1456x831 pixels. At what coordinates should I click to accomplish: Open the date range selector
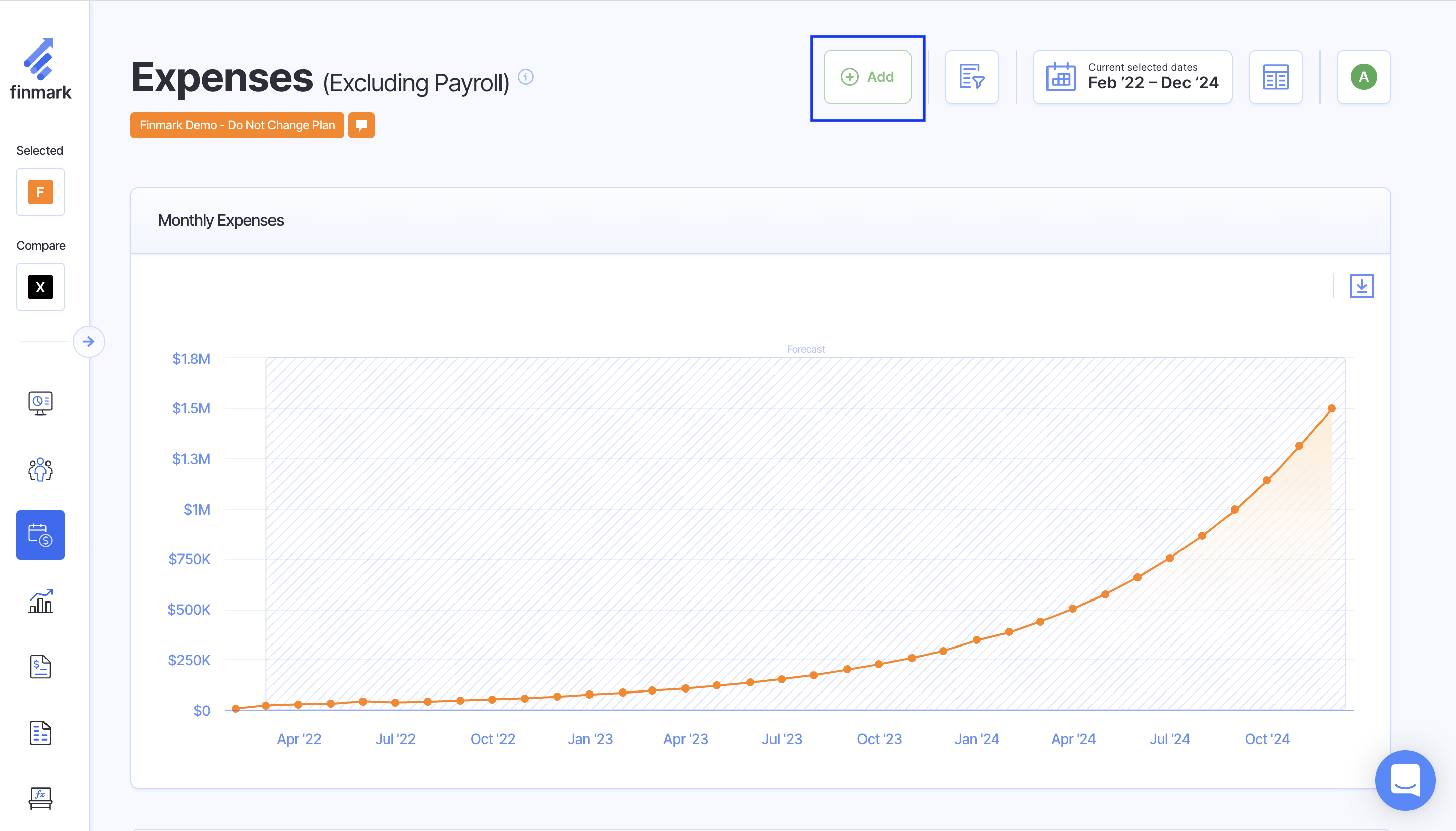pos(1132,77)
